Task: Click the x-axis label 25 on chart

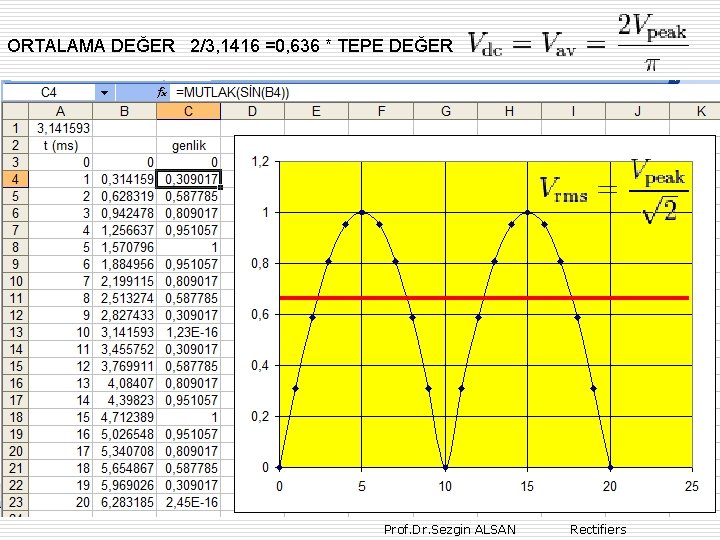Action: [692, 486]
